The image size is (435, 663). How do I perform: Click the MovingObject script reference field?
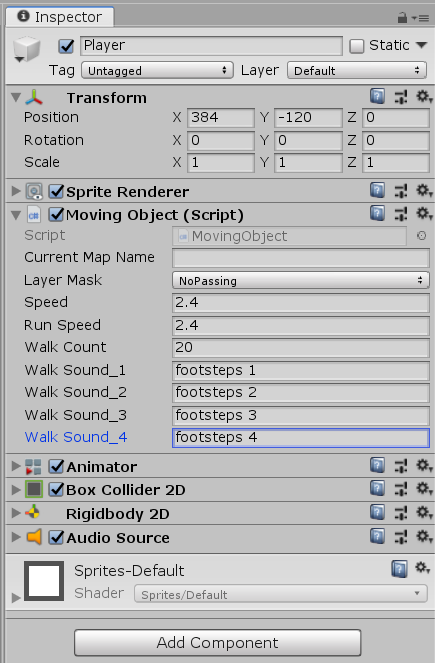tap(290, 236)
